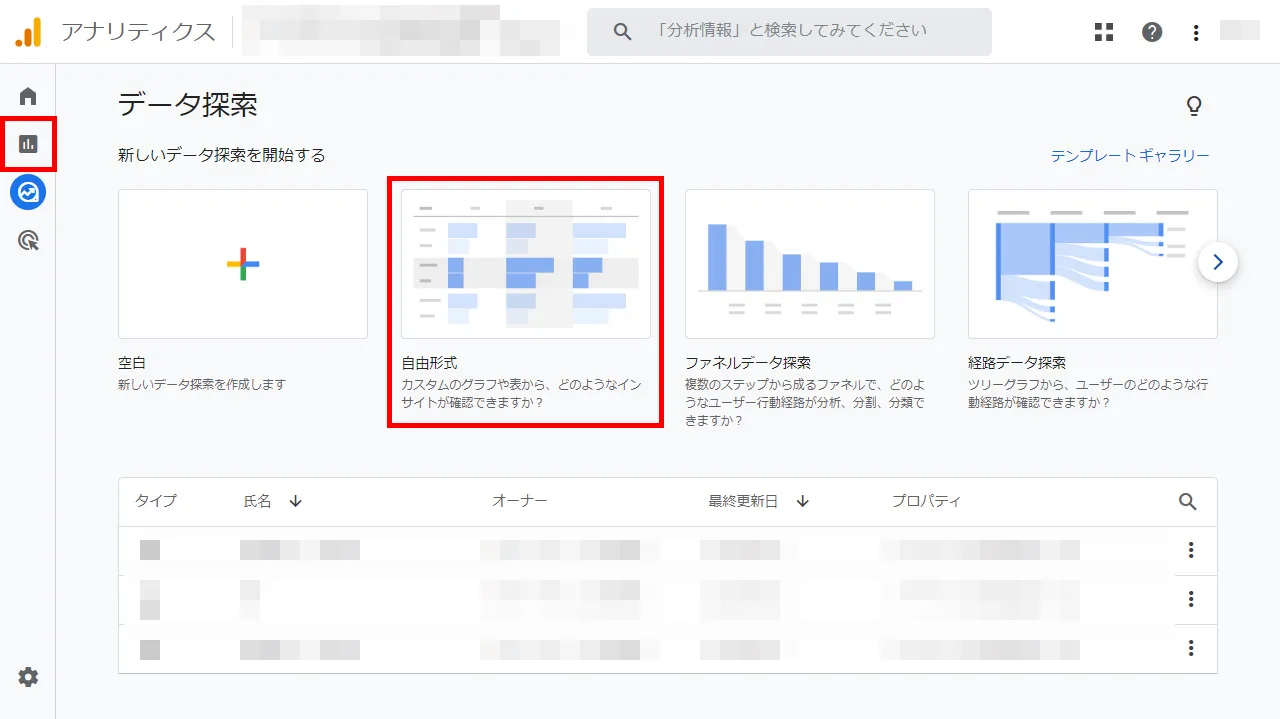Select the highlighted Explore compass icon

coord(27,192)
